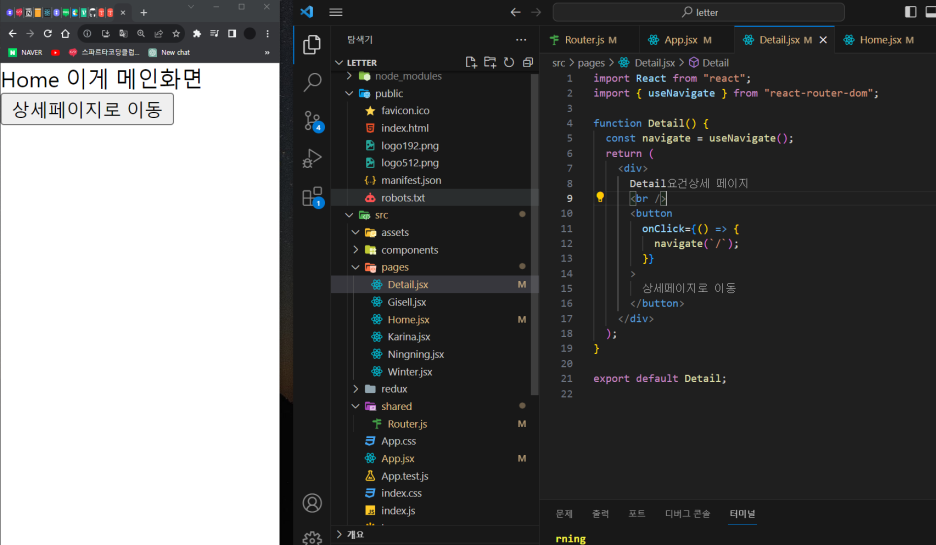Refresh the LETTER explorer tree
The height and width of the screenshot is (545, 936).
[x=509, y=62]
